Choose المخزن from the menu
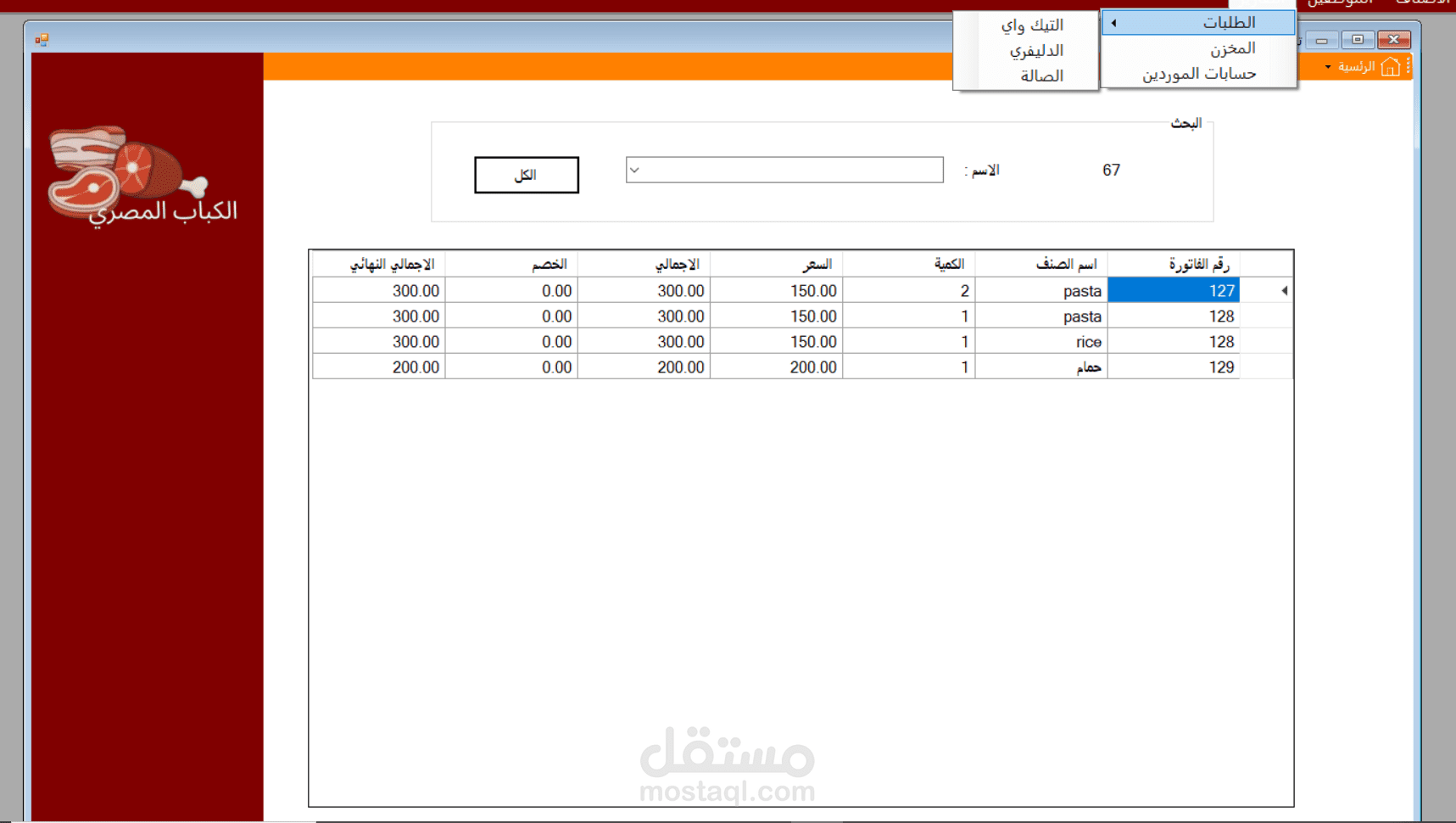 tap(1198, 48)
